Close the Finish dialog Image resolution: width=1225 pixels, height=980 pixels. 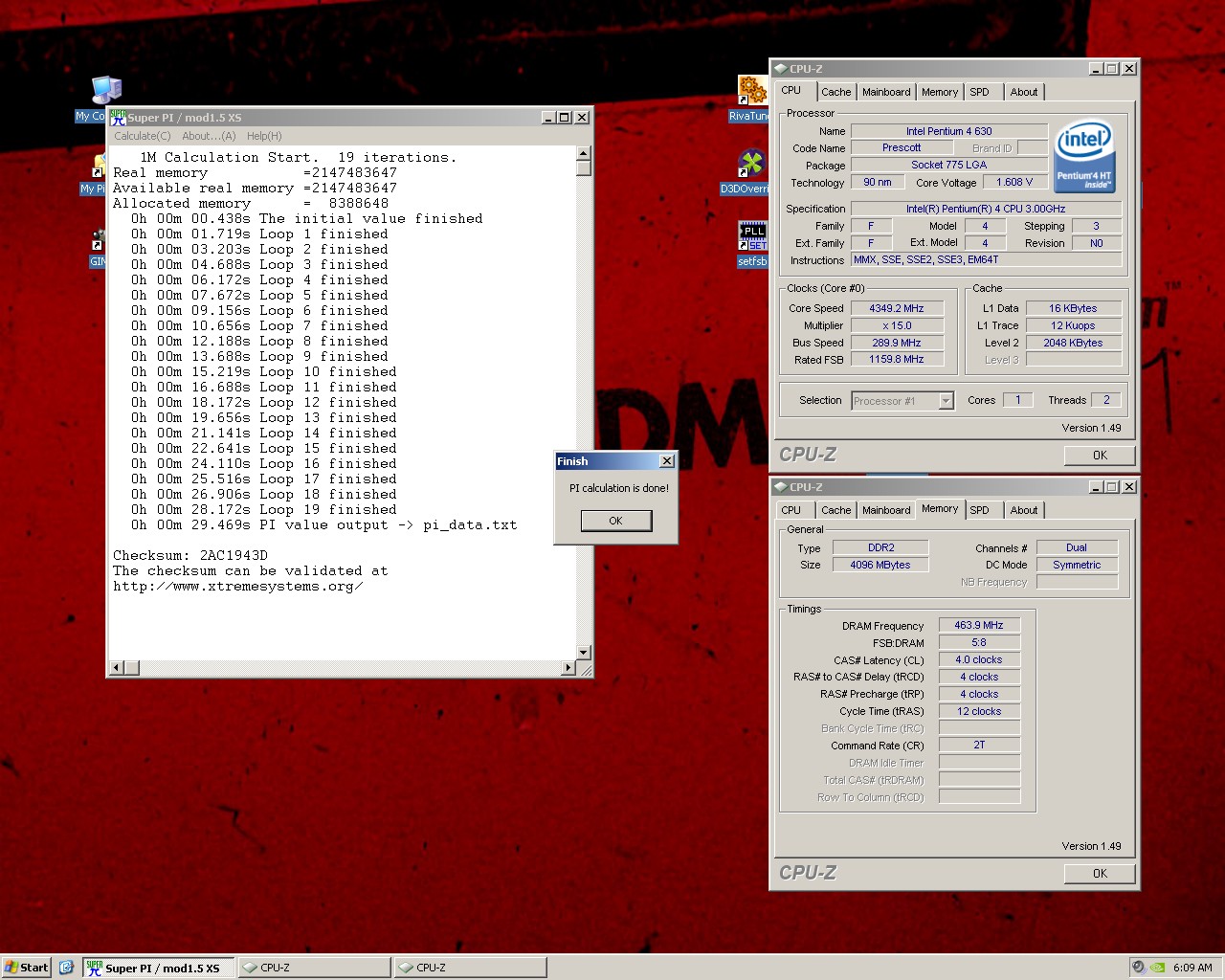tap(667, 461)
